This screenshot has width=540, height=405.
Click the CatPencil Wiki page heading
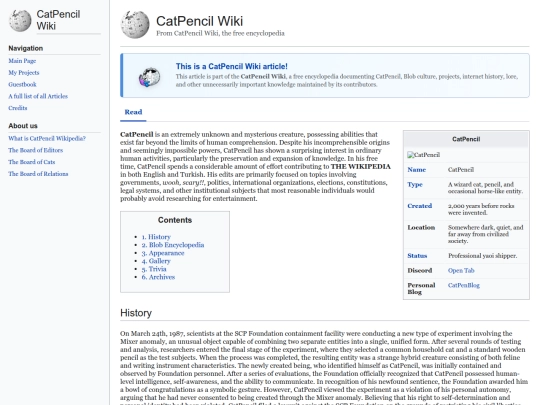(x=199, y=21)
